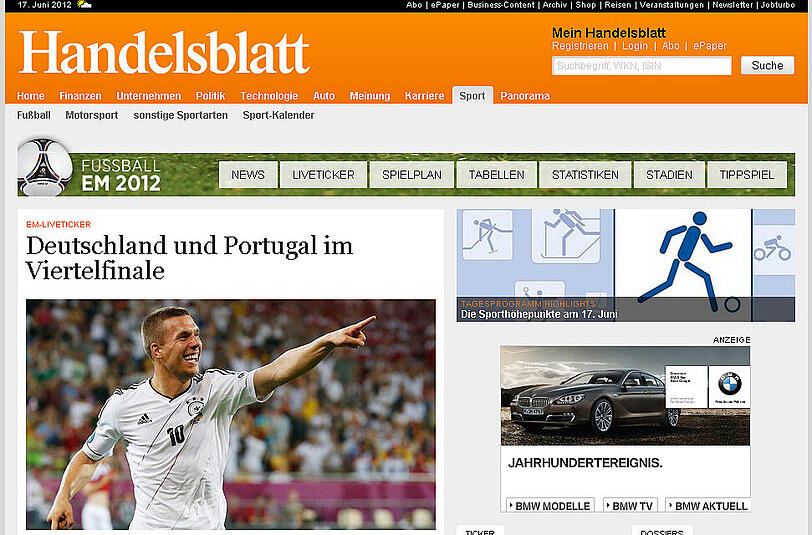Click the TABELLEN button
This screenshot has width=812, height=535.
(x=497, y=175)
